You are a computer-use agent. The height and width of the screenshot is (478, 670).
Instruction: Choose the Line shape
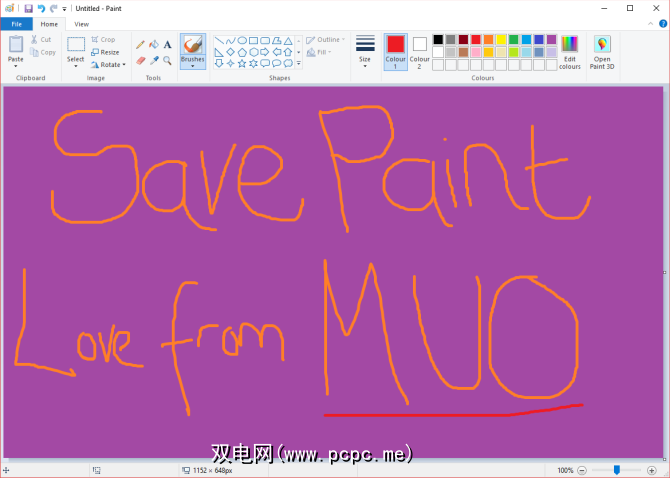219,41
